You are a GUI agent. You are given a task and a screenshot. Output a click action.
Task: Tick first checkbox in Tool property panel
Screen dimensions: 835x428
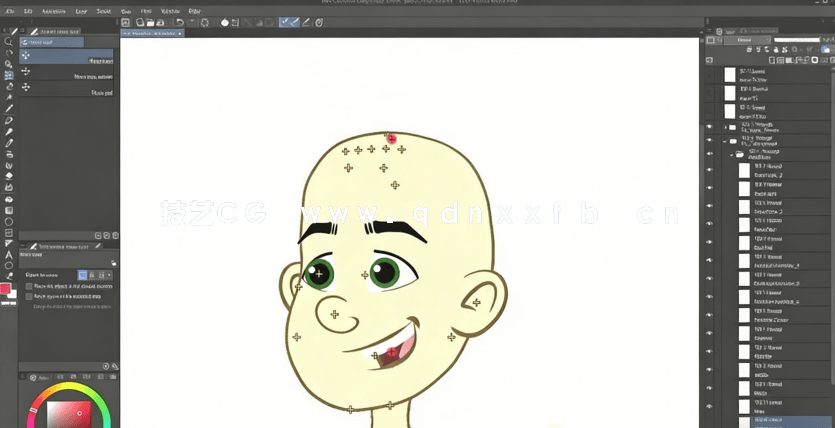click(x=29, y=286)
